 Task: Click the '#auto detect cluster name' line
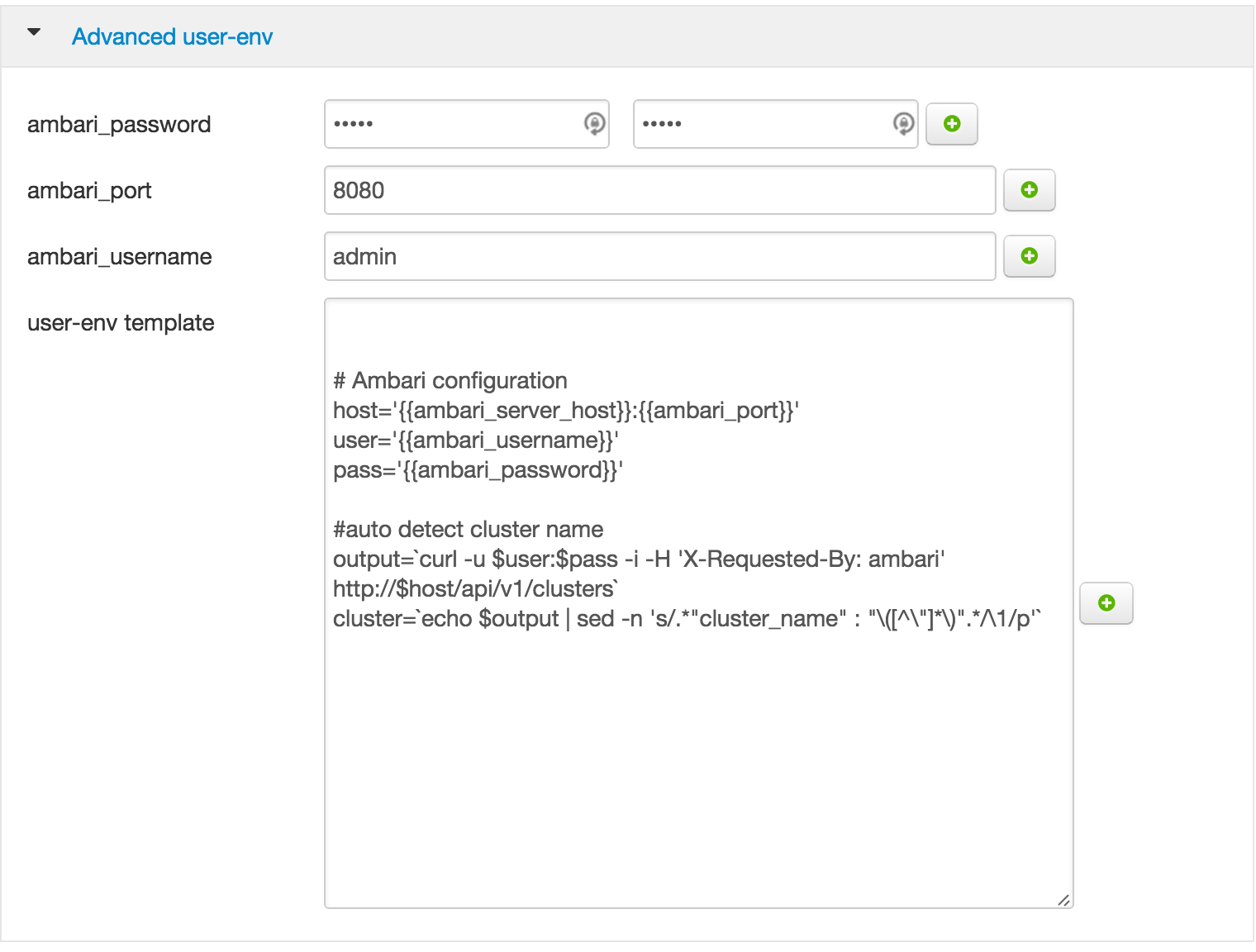click(469, 530)
